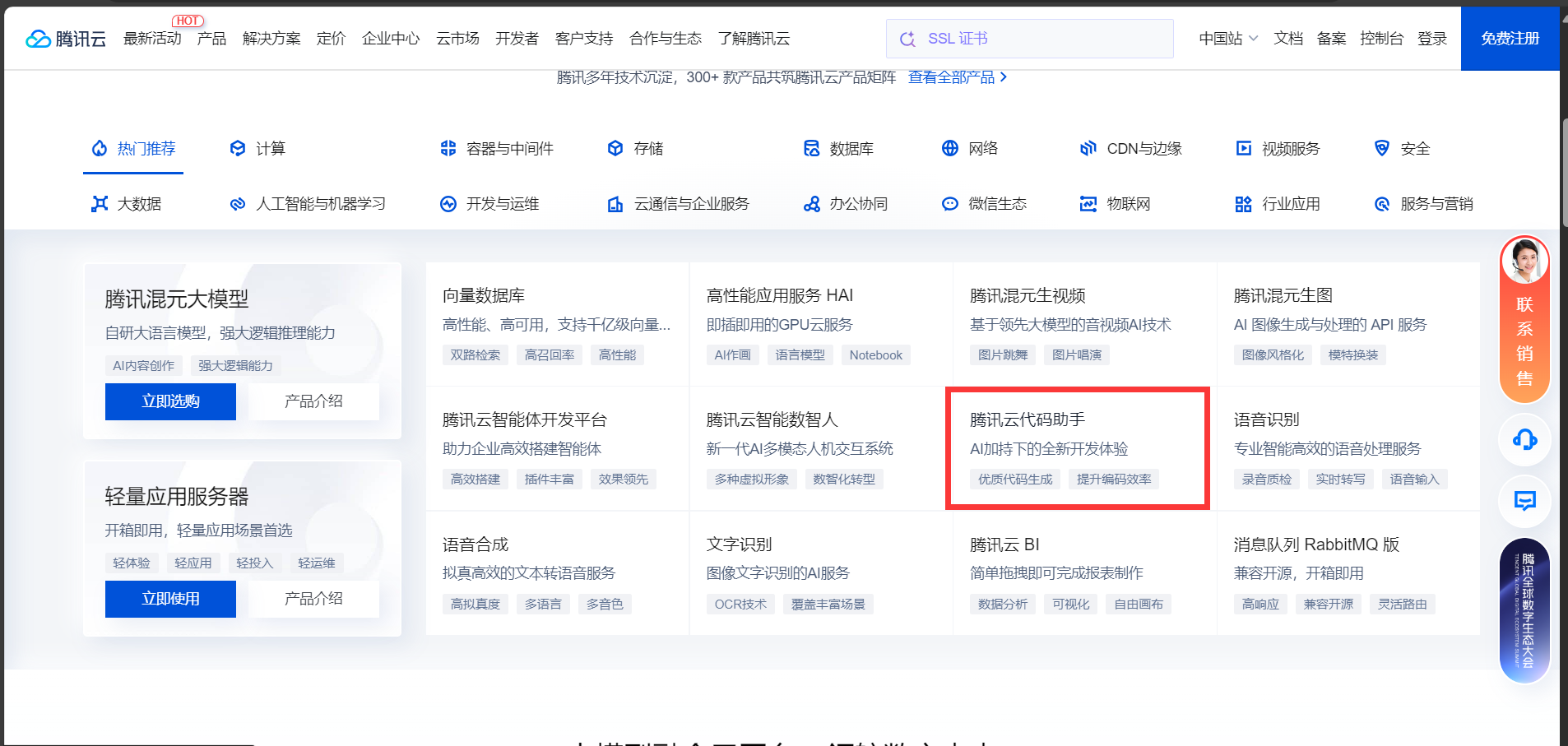Screen dimensions: 1568x746
Task: Click the database category icon
Action: pos(811,148)
